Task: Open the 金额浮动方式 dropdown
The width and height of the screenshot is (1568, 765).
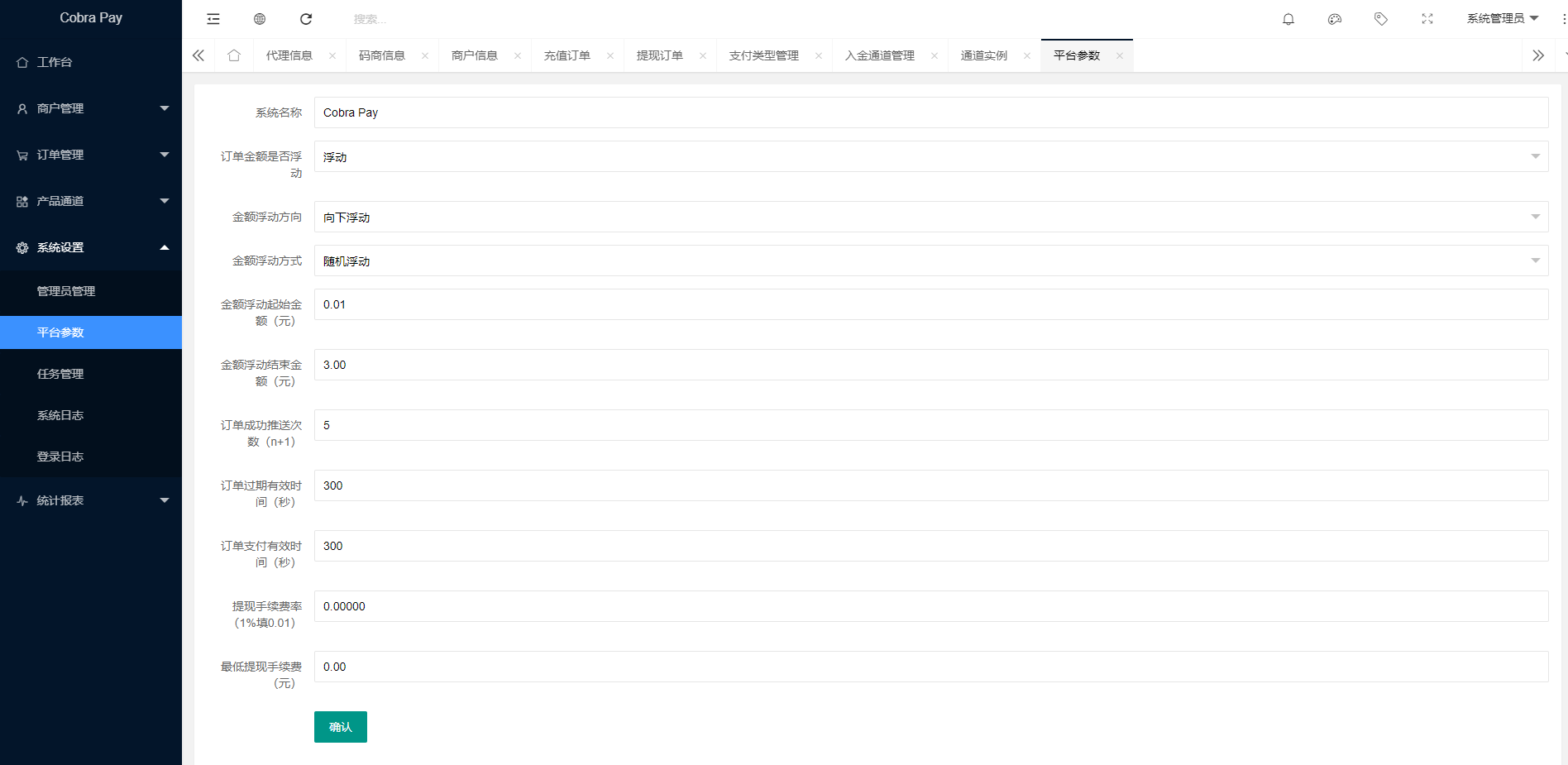Action: [x=1537, y=261]
